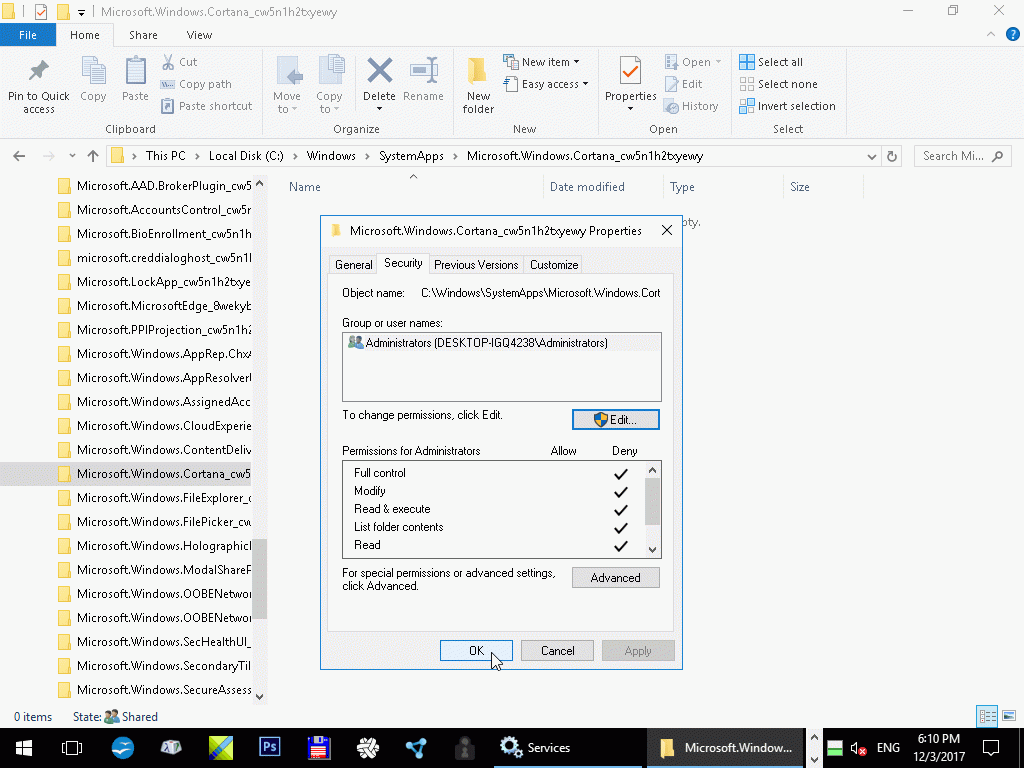This screenshot has width=1024, height=768.
Task: Click the muted volume tray icon
Action: [x=858, y=748]
